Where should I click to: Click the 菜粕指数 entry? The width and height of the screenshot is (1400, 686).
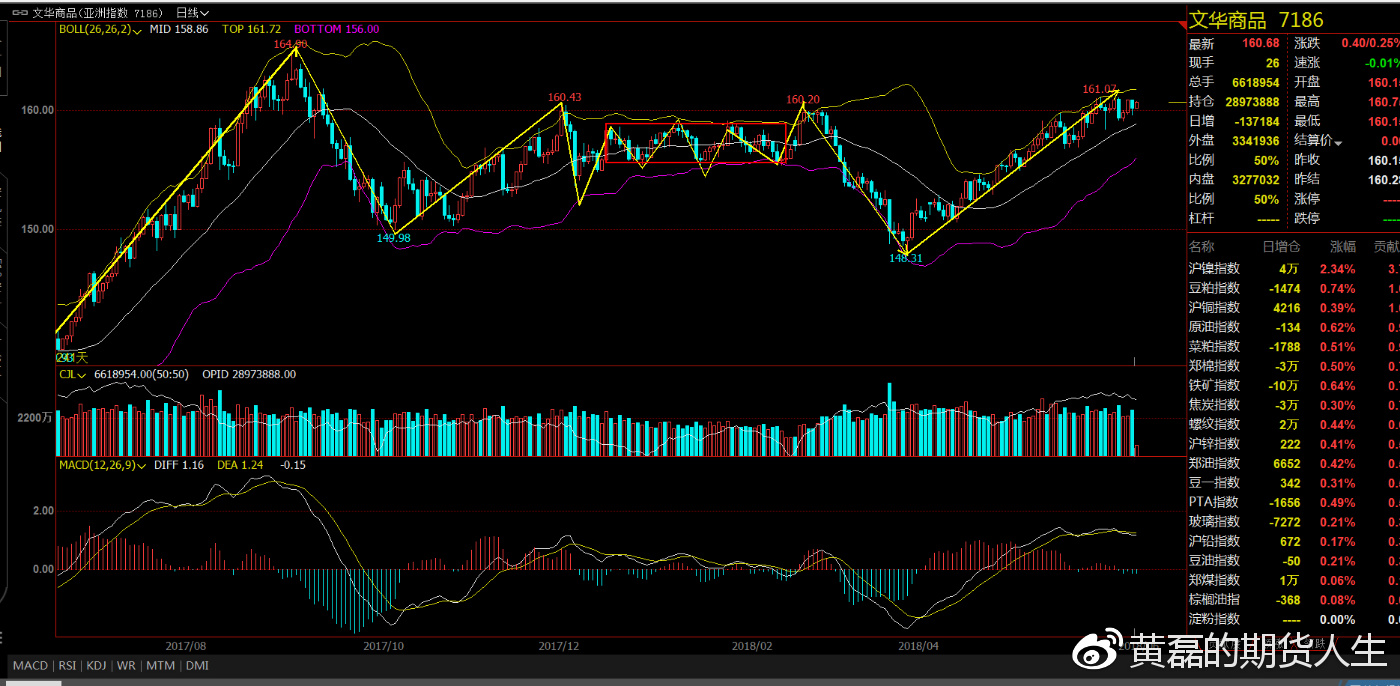(x=1294, y=347)
